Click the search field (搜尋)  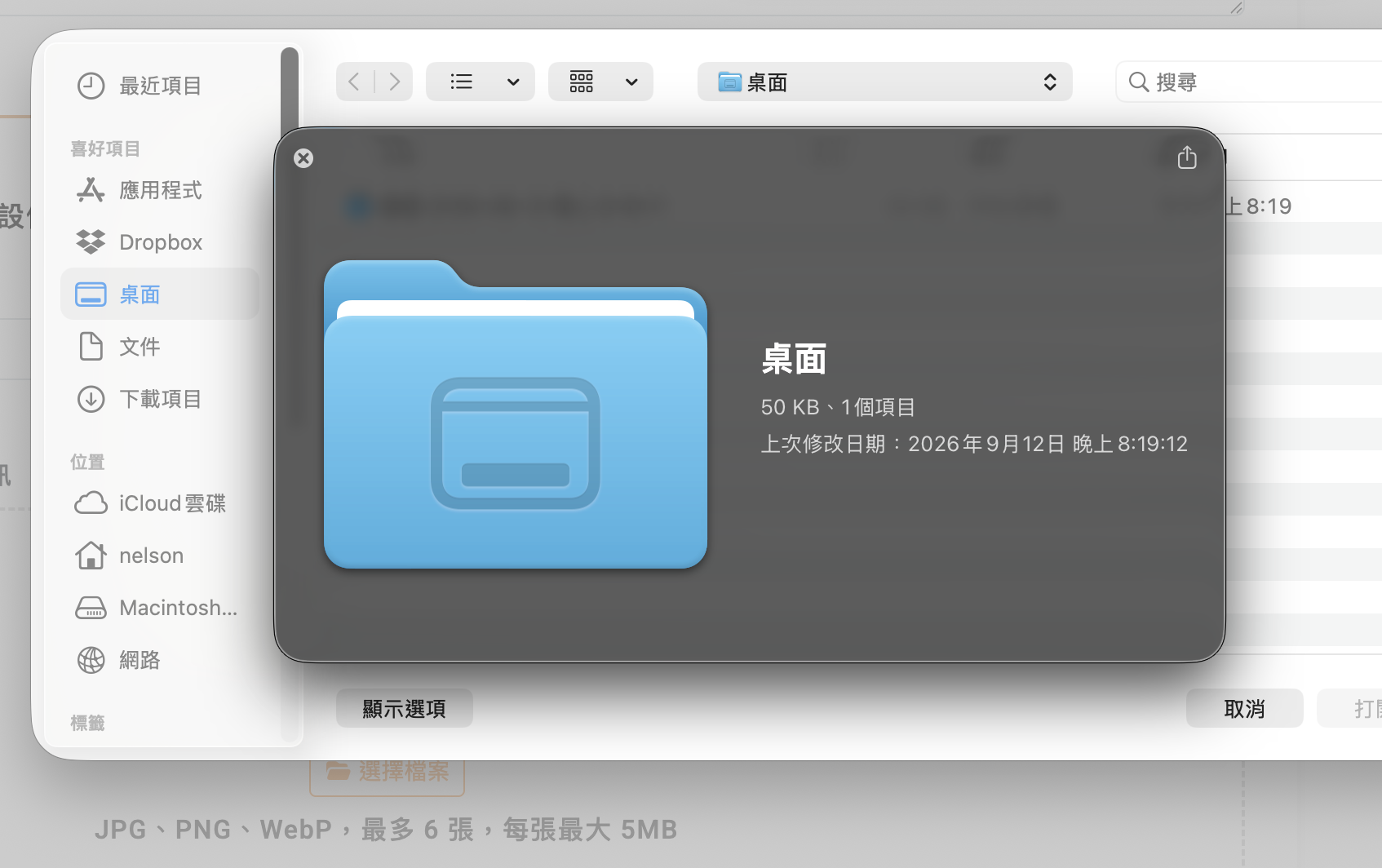pyautogui.click(x=1248, y=82)
